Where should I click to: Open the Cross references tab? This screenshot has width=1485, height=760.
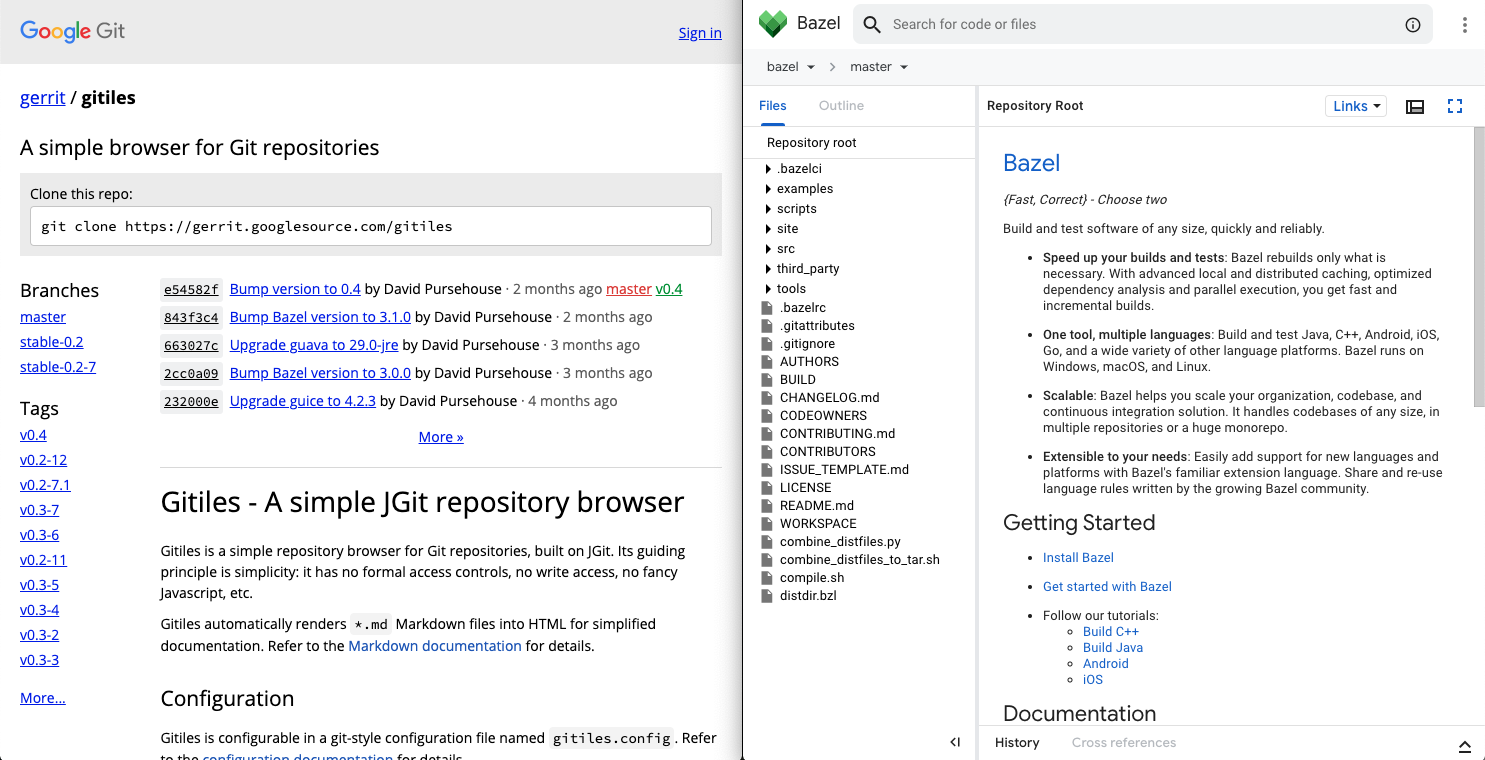(1124, 743)
